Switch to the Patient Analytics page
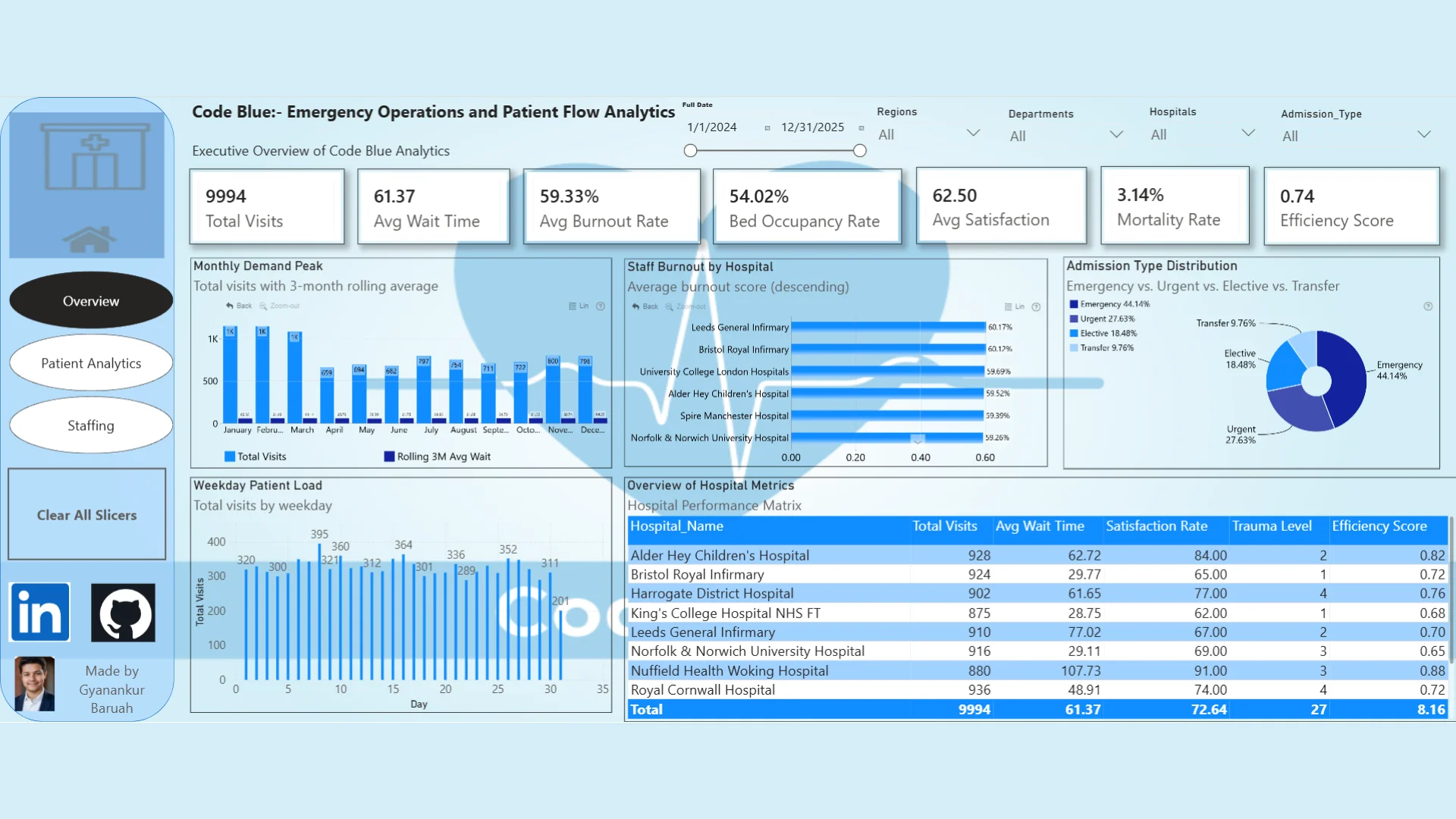 [91, 363]
